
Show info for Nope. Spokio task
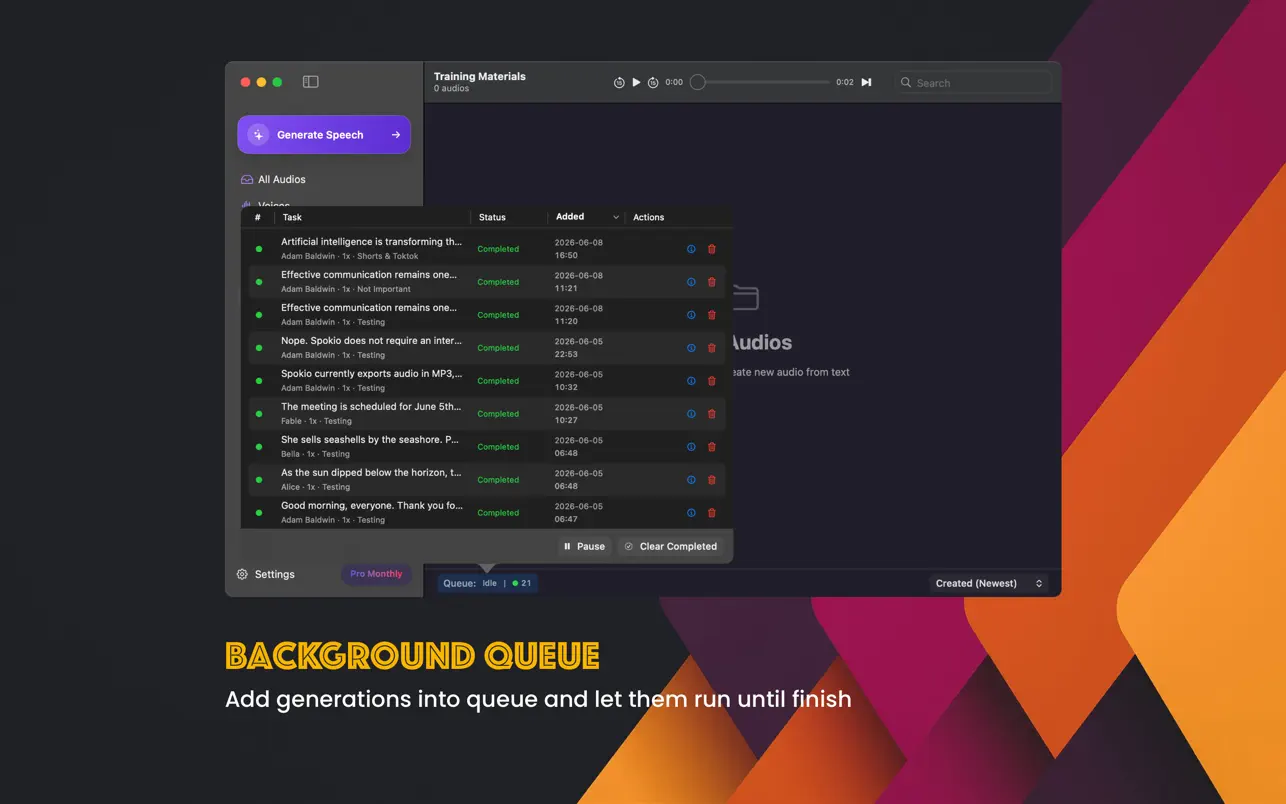coord(691,348)
